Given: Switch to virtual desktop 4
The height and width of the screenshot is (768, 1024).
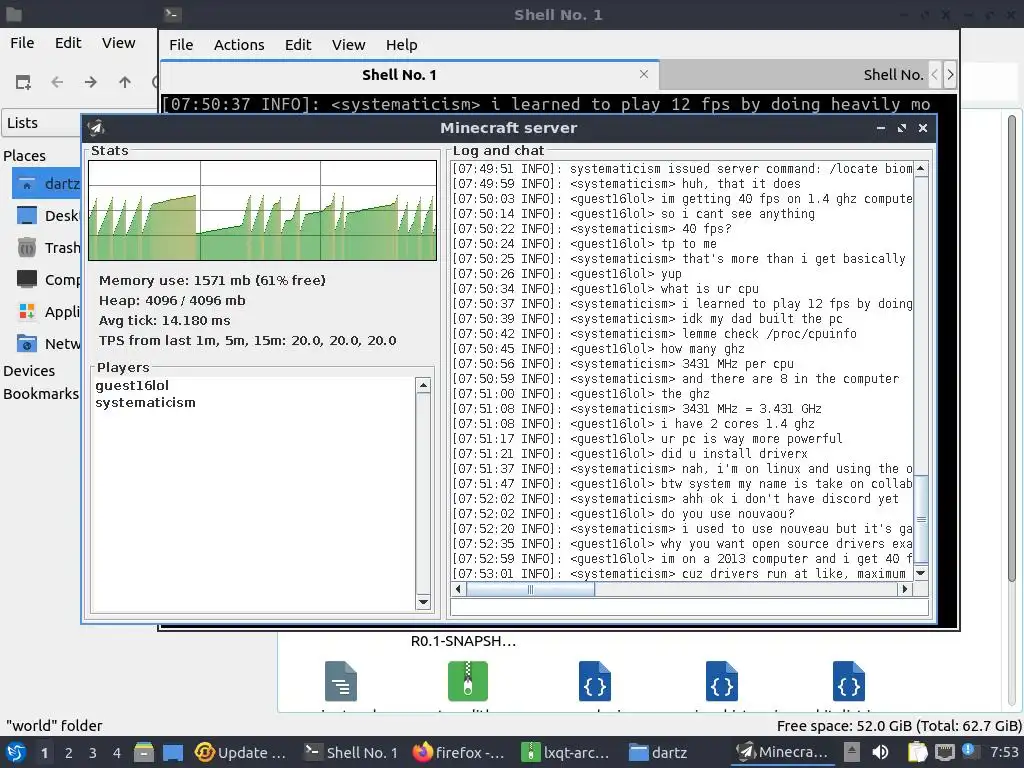Looking at the screenshot, I should [x=117, y=753].
